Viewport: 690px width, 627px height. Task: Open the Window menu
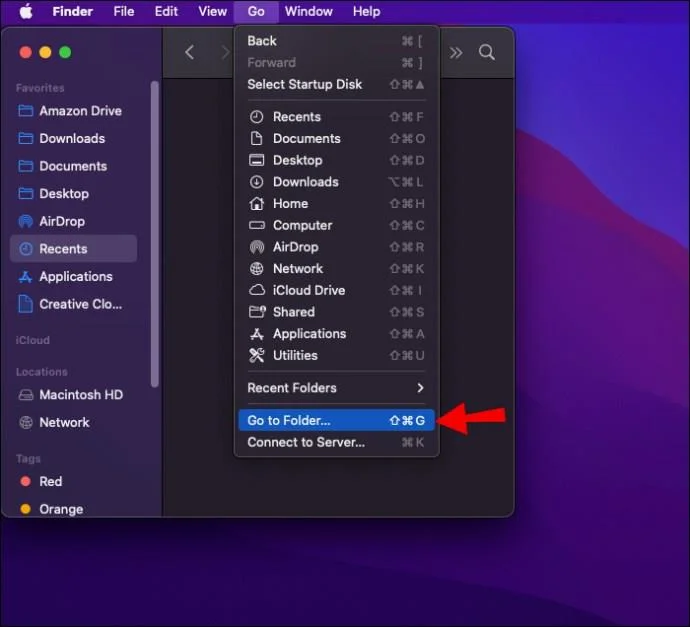tap(308, 11)
